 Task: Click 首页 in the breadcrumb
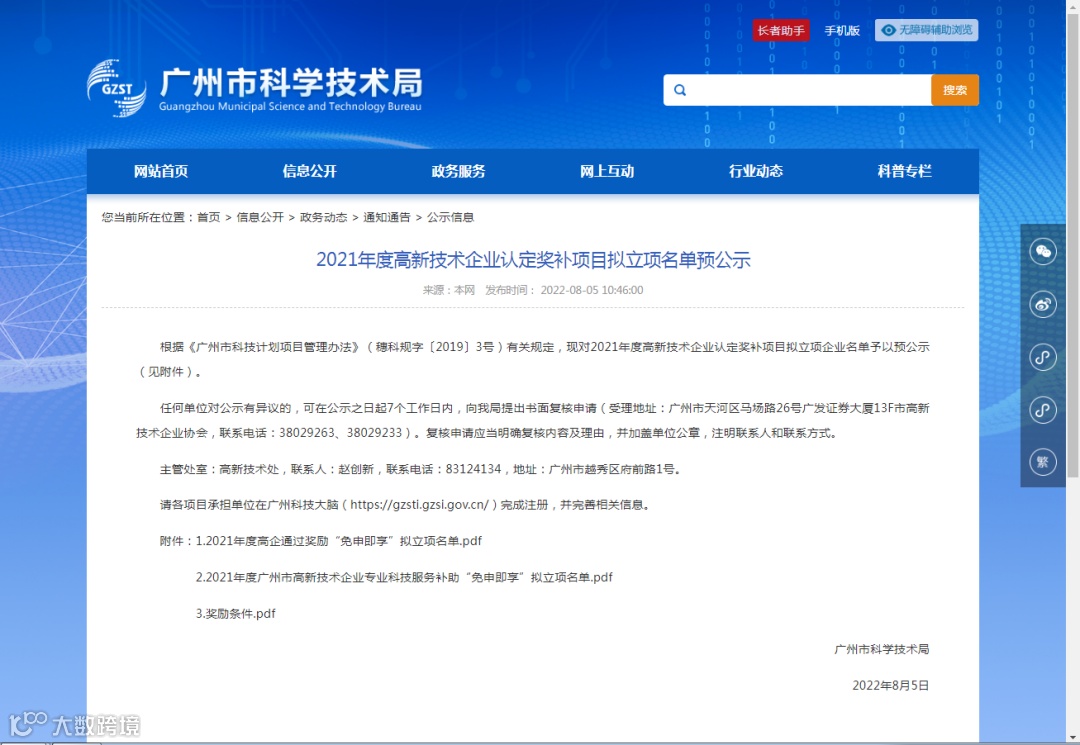click(x=209, y=218)
